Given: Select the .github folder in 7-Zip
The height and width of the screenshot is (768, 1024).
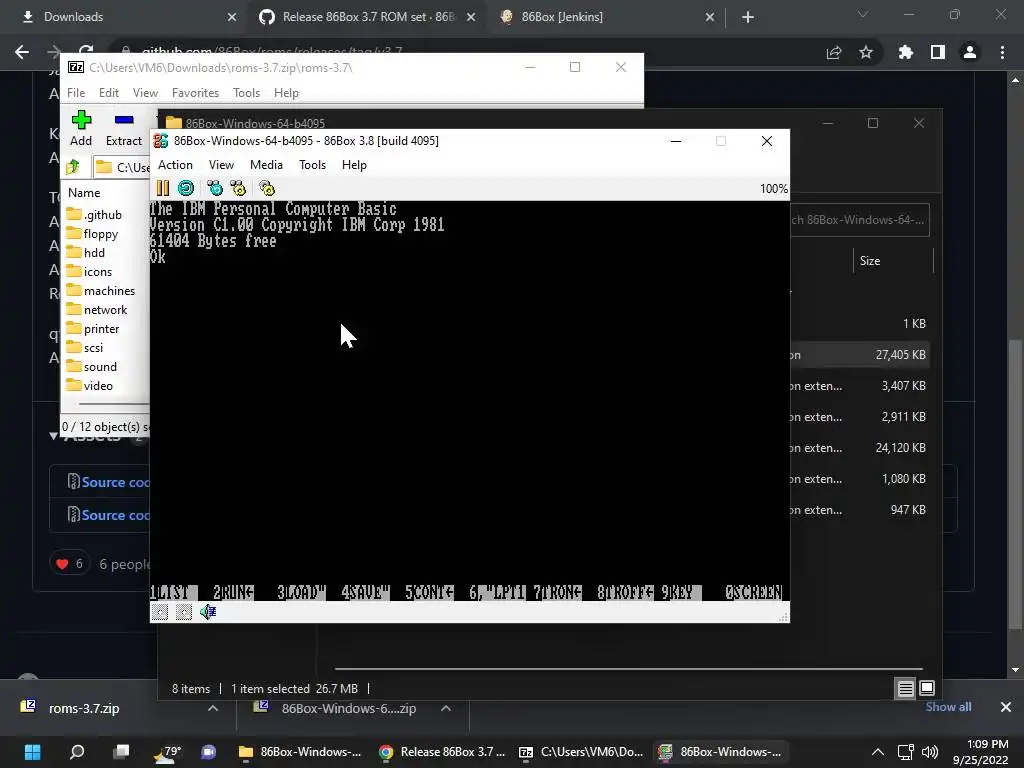Looking at the screenshot, I should coord(94,215).
